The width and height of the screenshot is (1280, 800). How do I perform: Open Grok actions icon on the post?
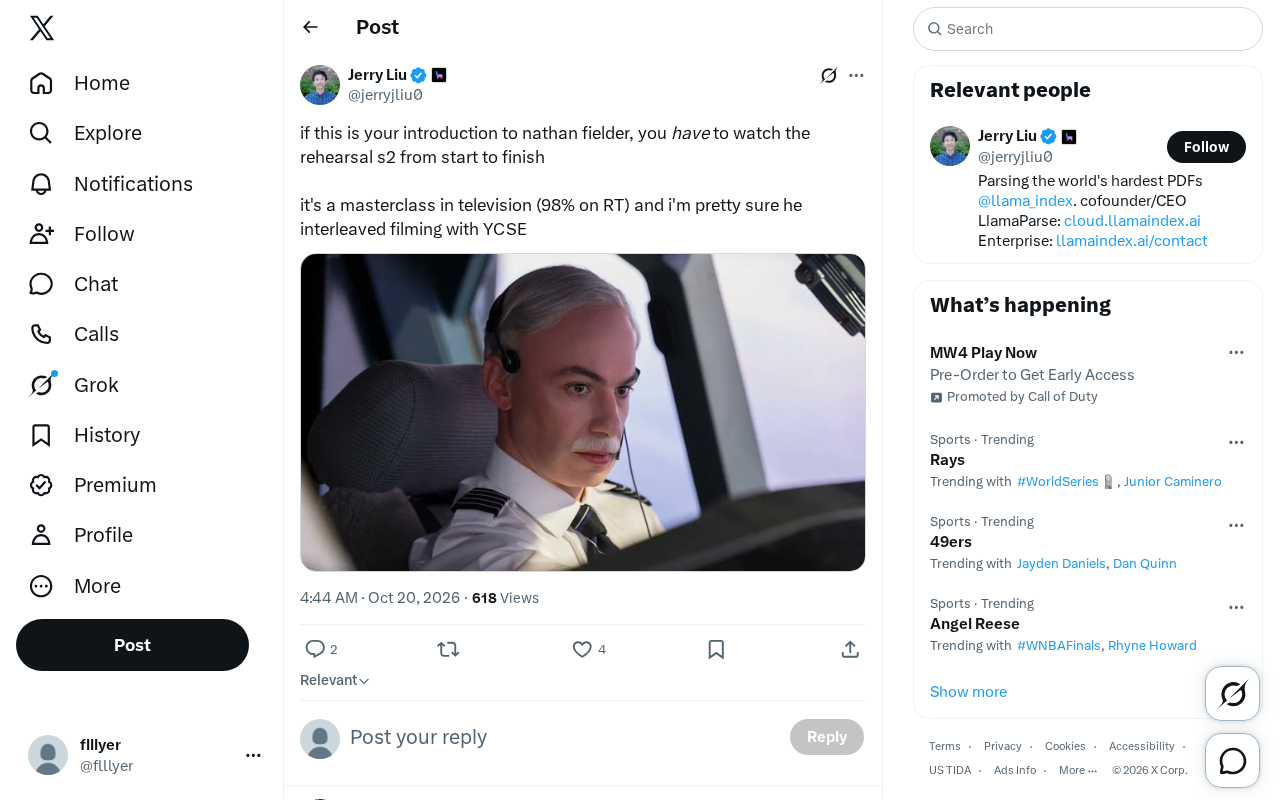point(829,75)
